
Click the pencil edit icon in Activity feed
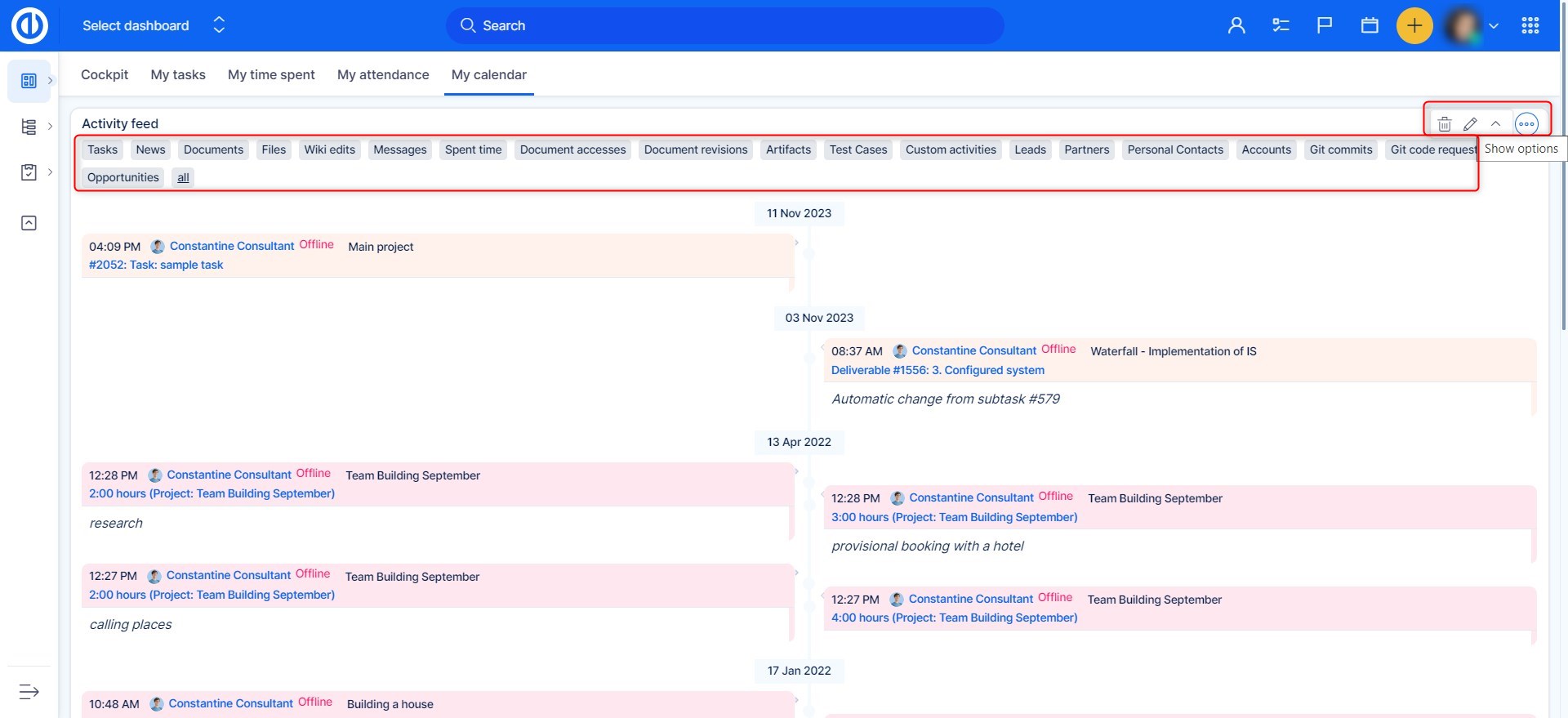pos(1470,124)
